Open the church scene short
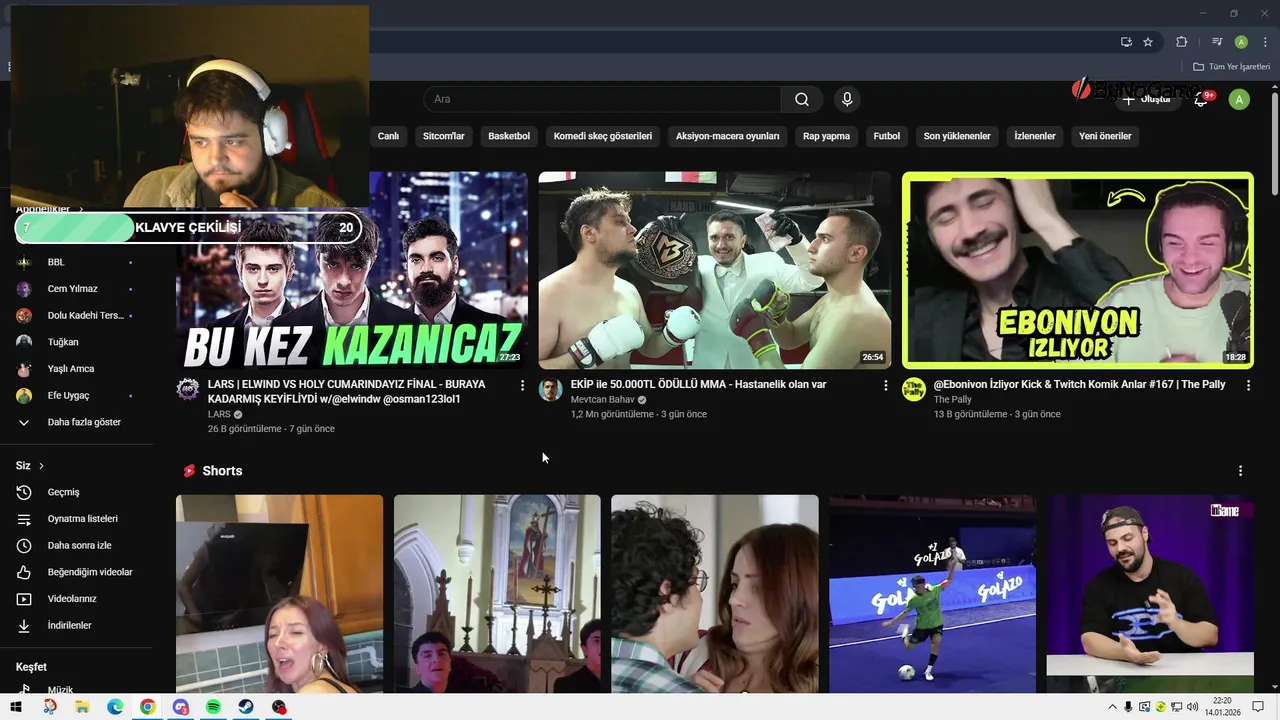 click(497, 594)
